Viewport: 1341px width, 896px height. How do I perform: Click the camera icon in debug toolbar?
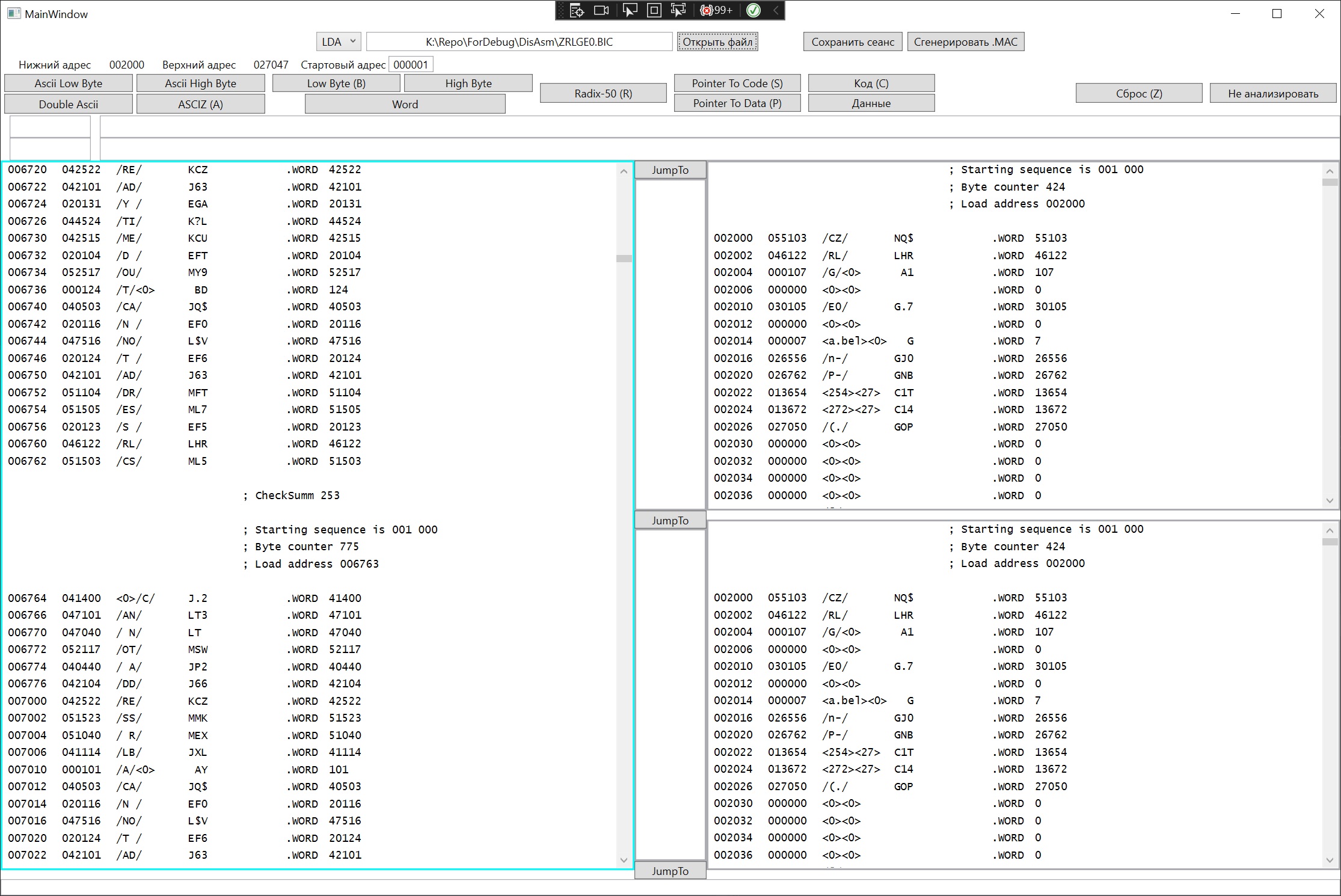pos(601,10)
